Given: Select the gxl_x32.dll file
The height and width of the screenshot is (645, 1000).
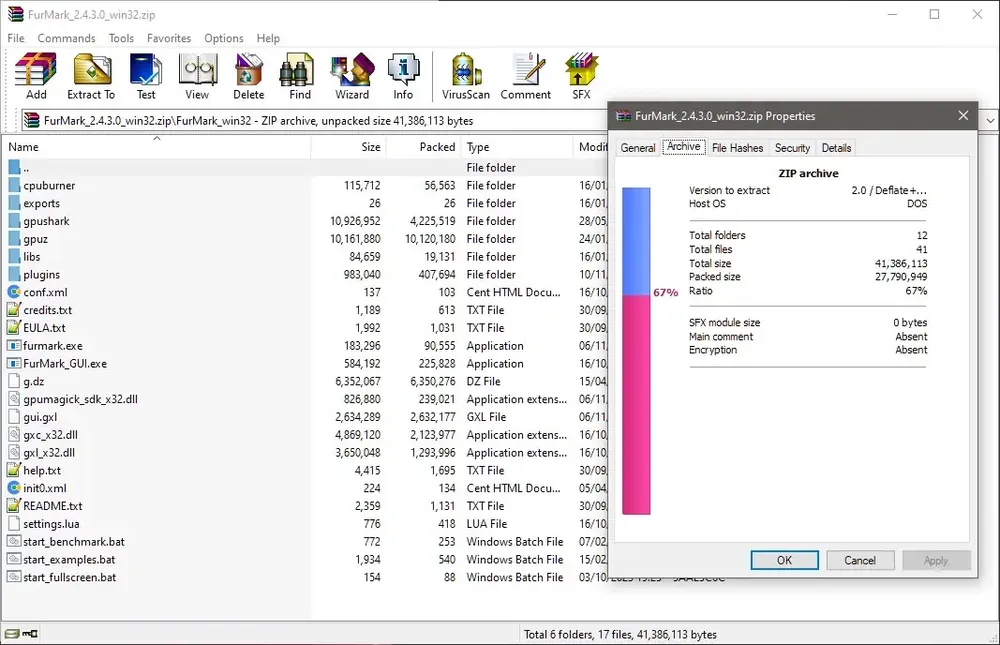Looking at the screenshot, I should [304, 453].
